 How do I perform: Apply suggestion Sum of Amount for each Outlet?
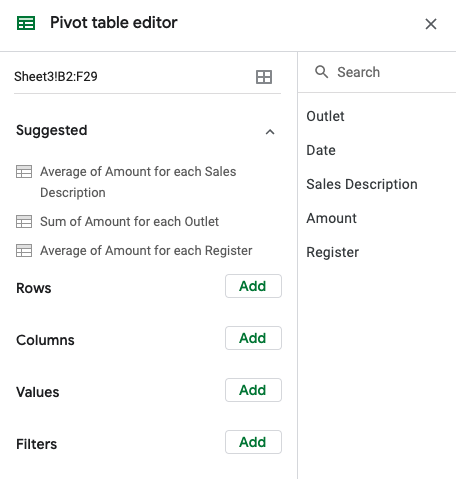tap(129, 222)
